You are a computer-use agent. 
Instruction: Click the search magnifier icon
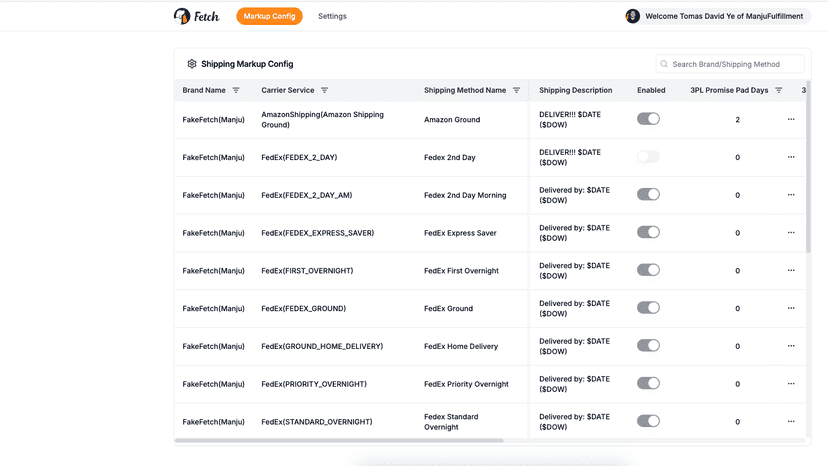[x=664, y=64]
